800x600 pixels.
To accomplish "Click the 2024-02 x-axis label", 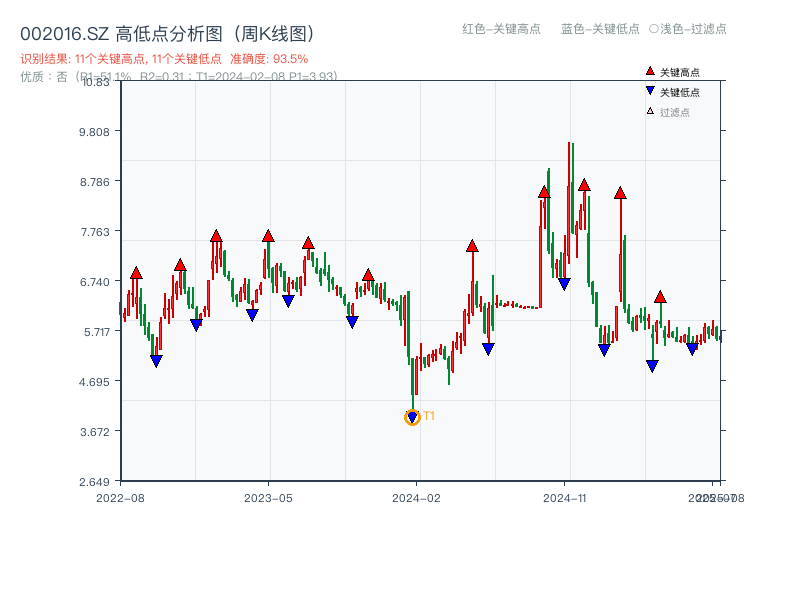I will (x=414, y=495).
